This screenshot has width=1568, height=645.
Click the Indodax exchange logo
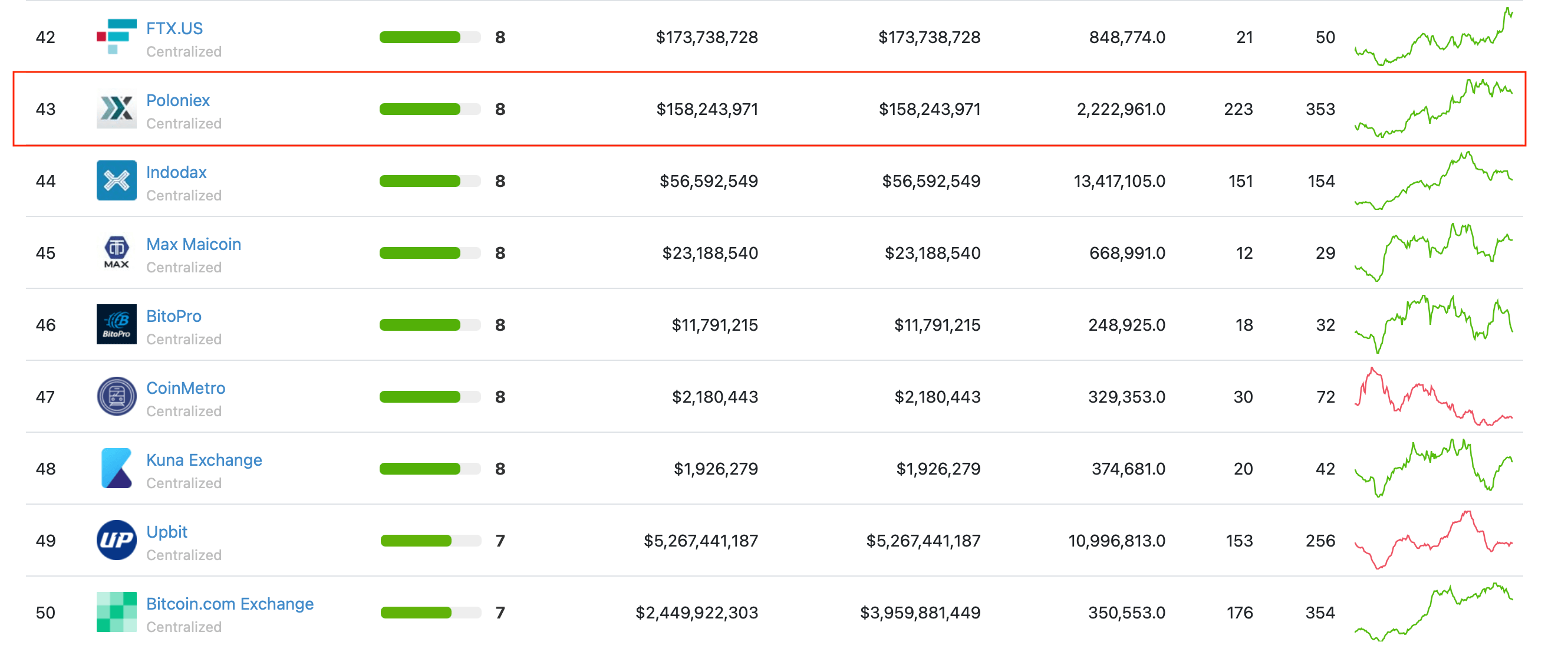click(x=116, y=181)
